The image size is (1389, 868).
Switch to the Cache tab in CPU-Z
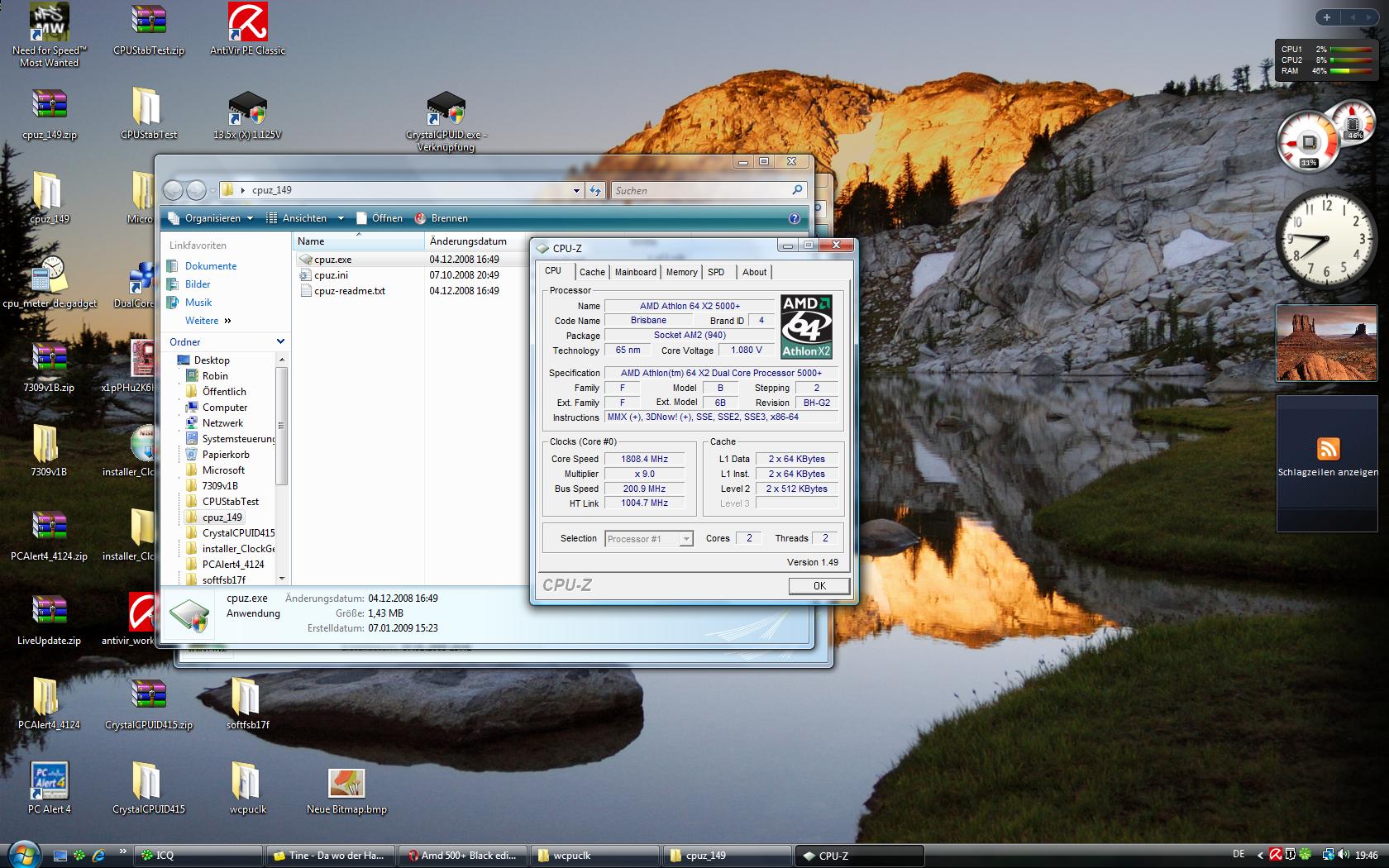(592, 272)
